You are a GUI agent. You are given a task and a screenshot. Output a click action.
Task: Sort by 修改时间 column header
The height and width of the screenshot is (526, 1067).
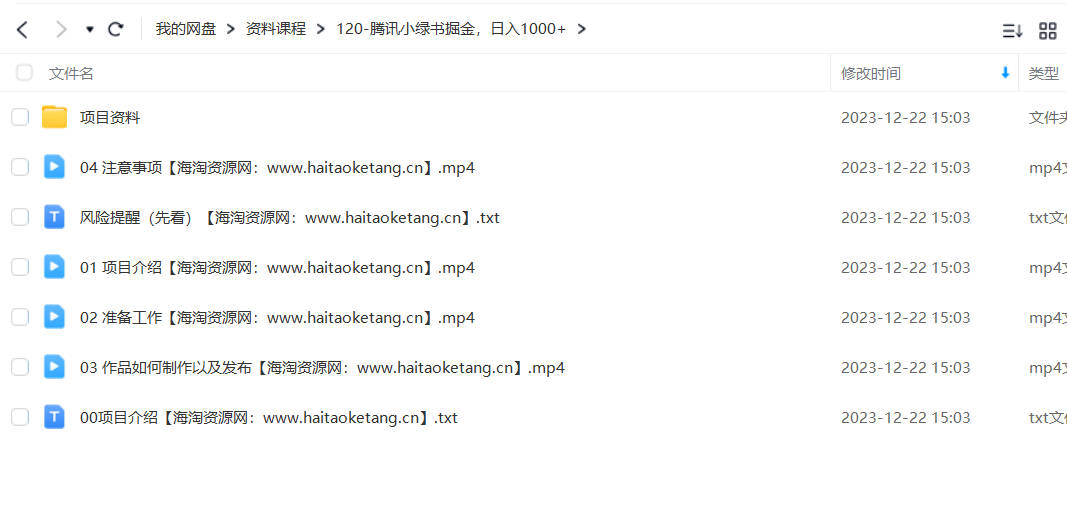(x=871, y=73)
